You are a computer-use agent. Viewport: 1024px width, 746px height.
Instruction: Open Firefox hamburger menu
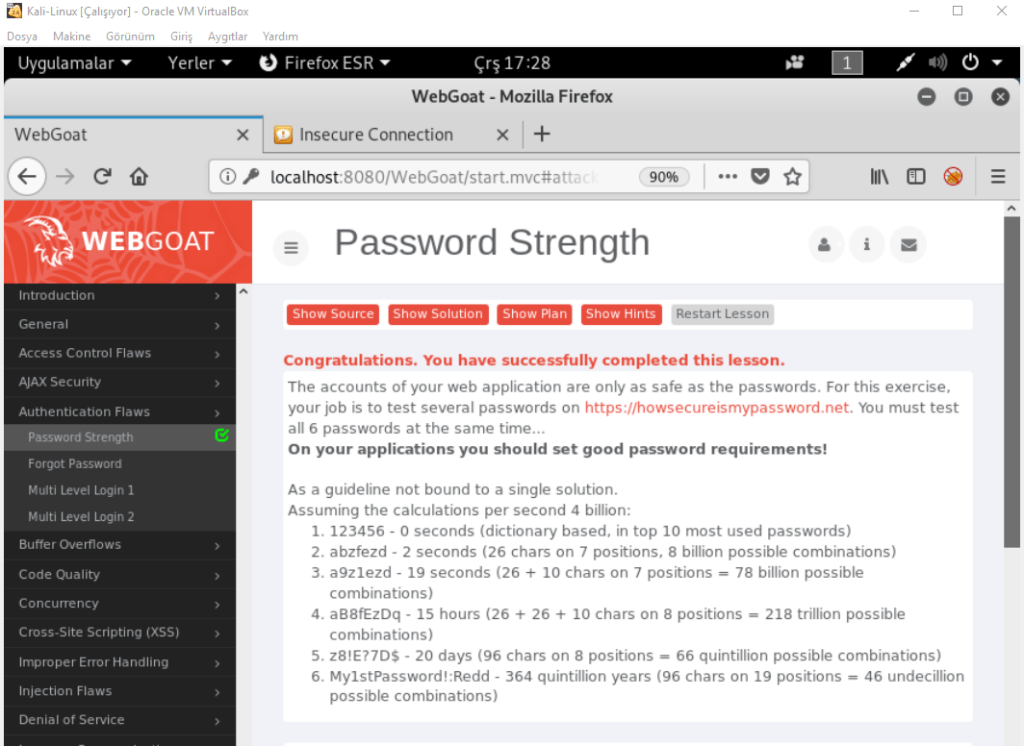tap(998, 177)
